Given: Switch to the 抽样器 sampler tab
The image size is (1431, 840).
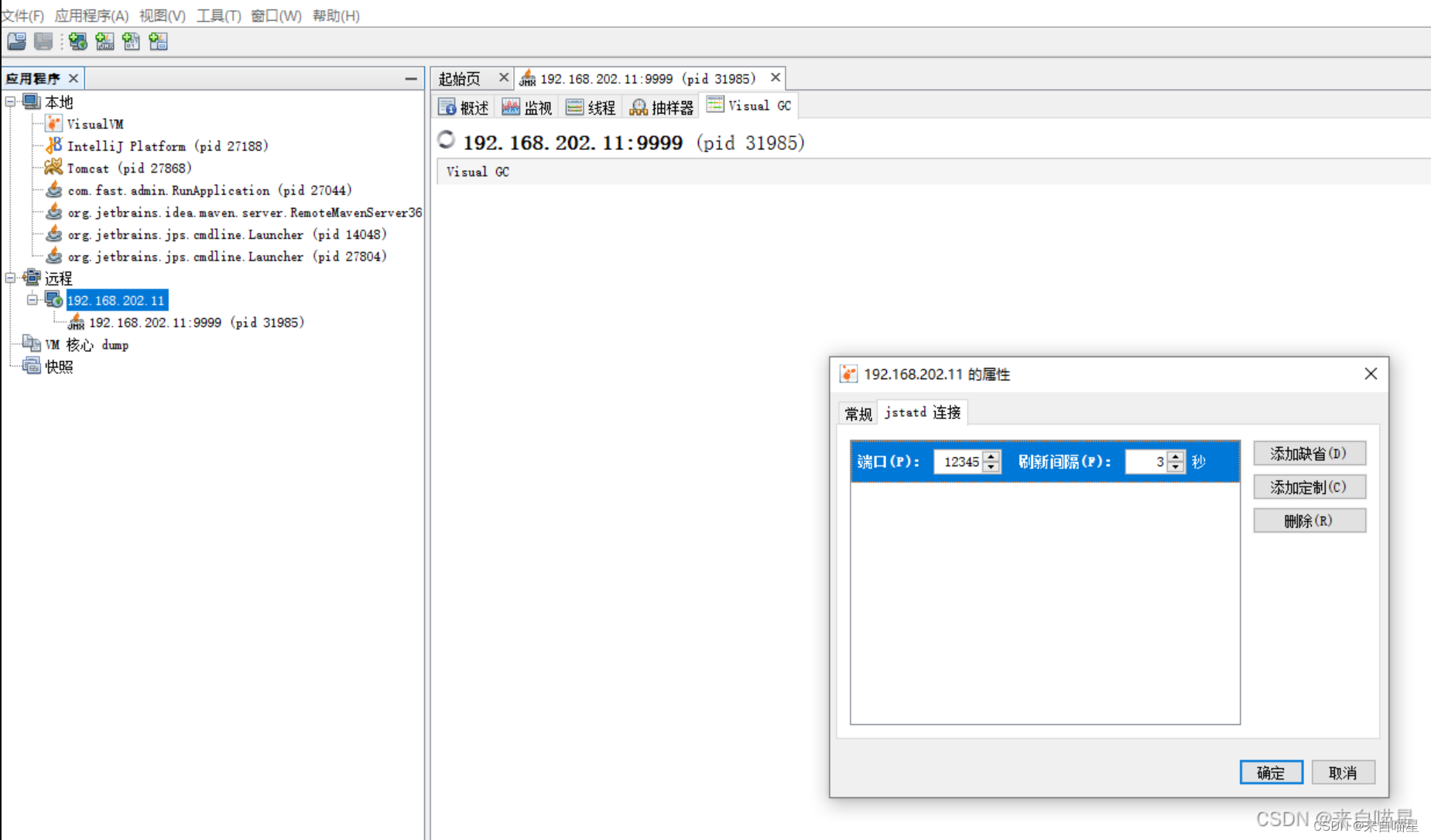Looking at the screenshot, I should point(662,108).
